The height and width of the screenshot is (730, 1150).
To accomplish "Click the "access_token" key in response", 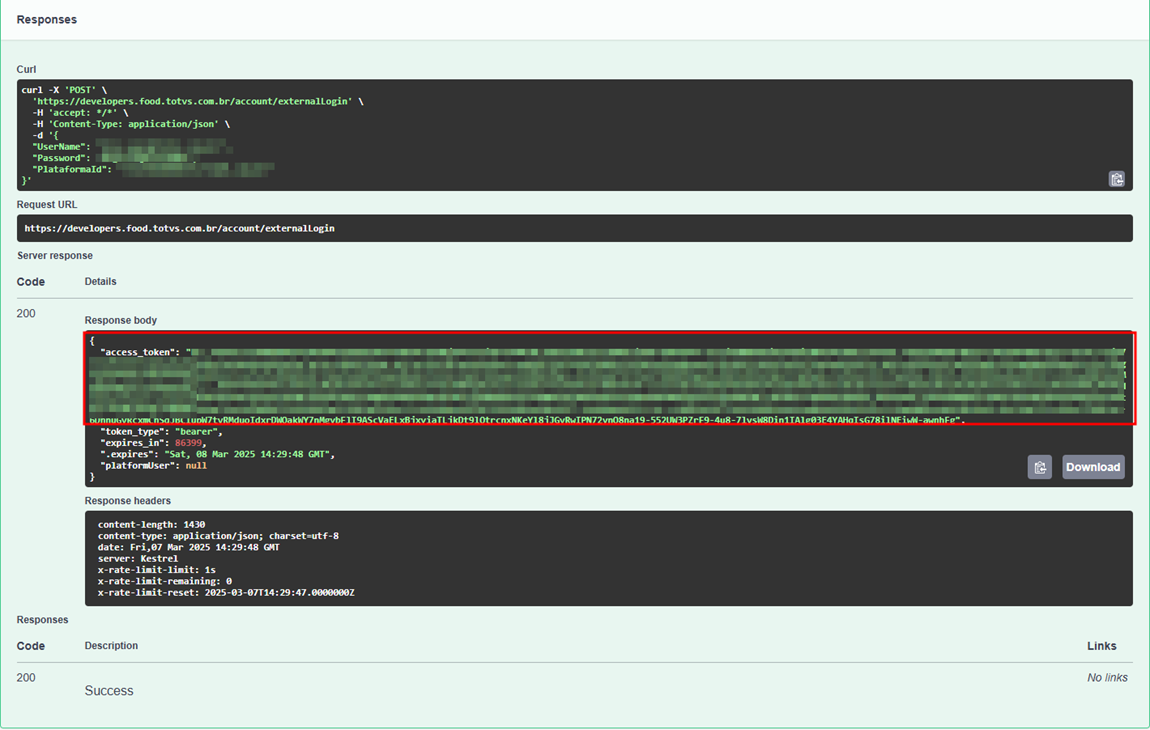I will (x=139, y=352).
